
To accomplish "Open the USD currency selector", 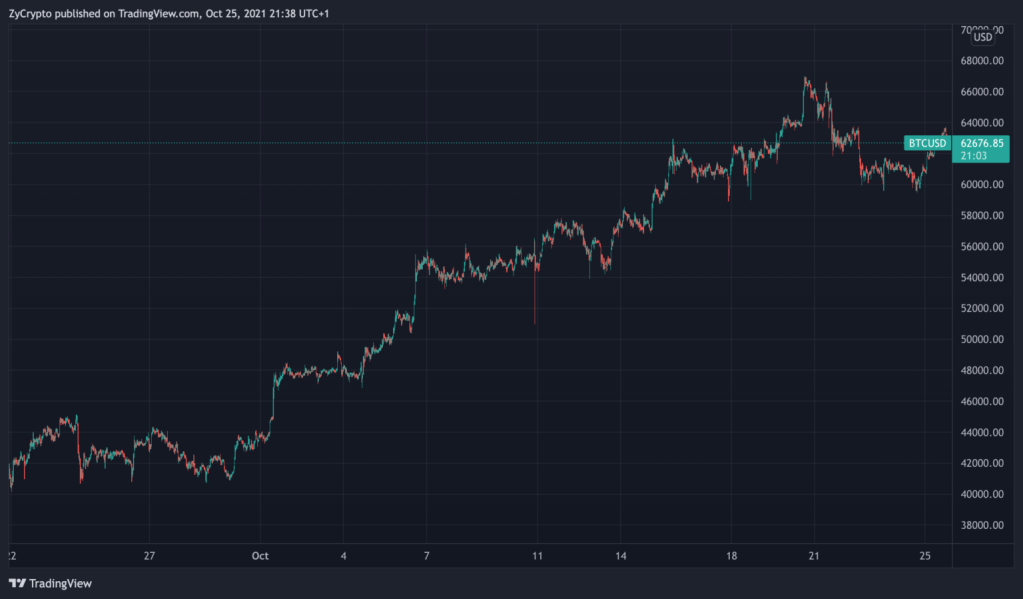I will pyautogui.click(x=983, y=37).
